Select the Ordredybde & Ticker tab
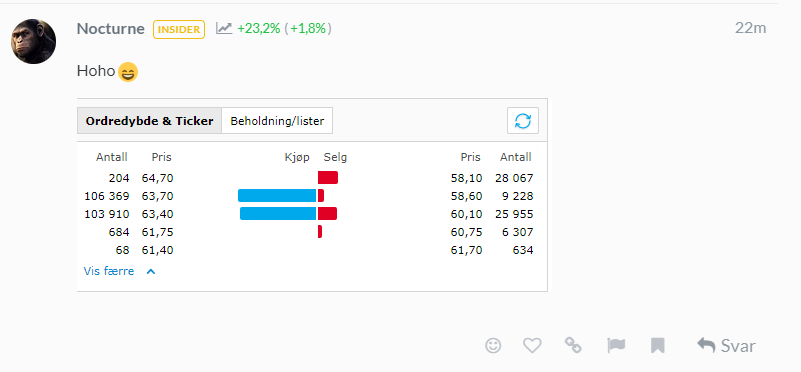Image resolution: width=801 pixels, height=372 pixels. (x=149, y=121)
